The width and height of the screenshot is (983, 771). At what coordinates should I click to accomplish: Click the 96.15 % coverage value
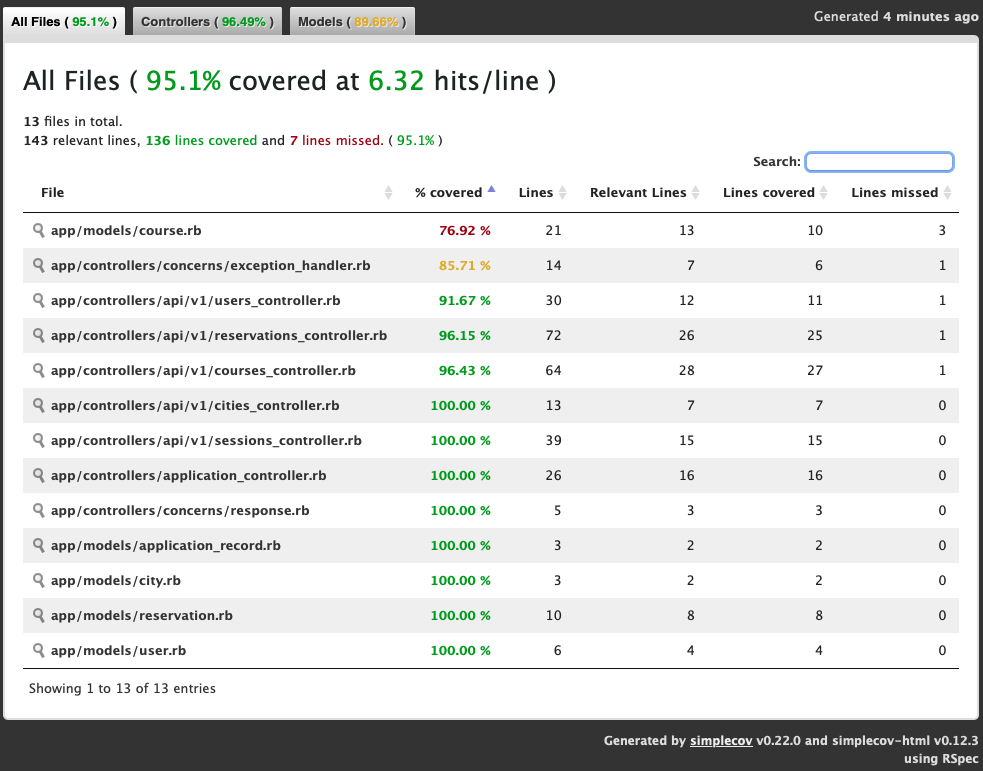tap(465, 336)
